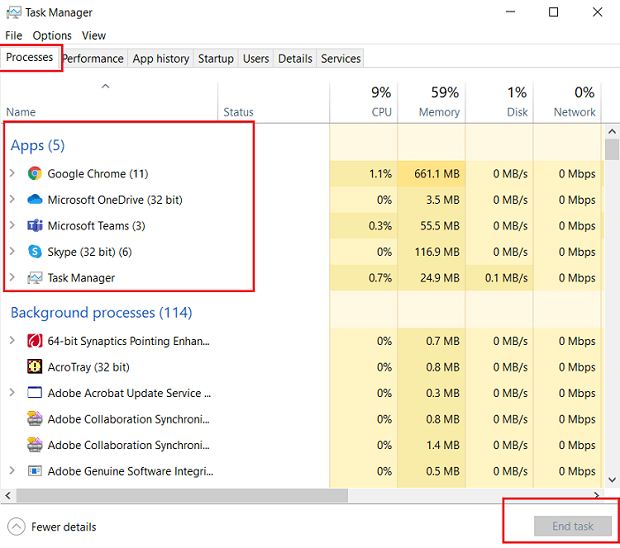This screenshot has width=620, height=548.
Task: Click the horizontal scrollbar left arrow
Action: pyautogui.click(x=8, y=495)
